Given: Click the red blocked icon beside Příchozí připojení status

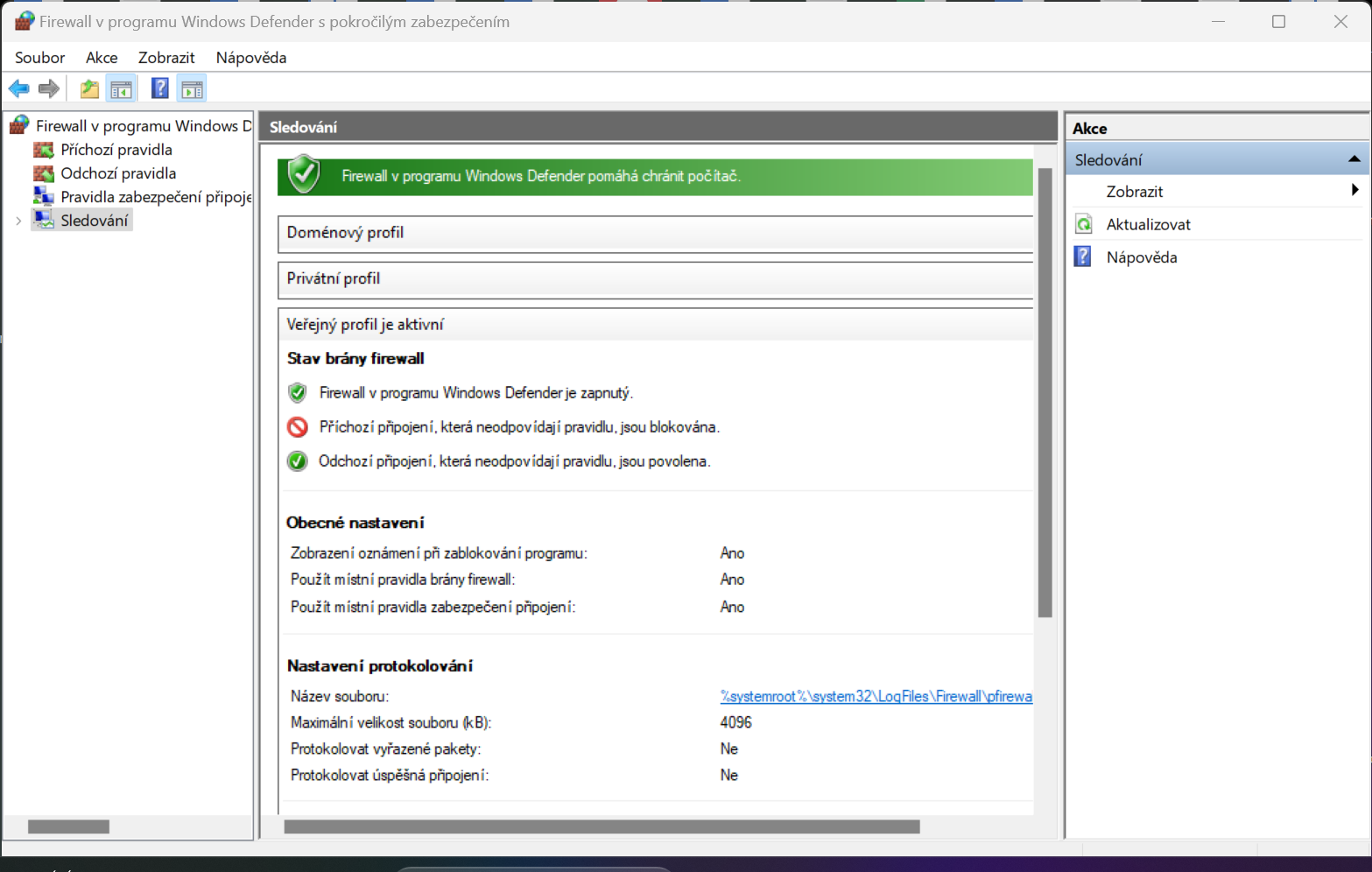Looking at the screenshot, I should [298, 426].
